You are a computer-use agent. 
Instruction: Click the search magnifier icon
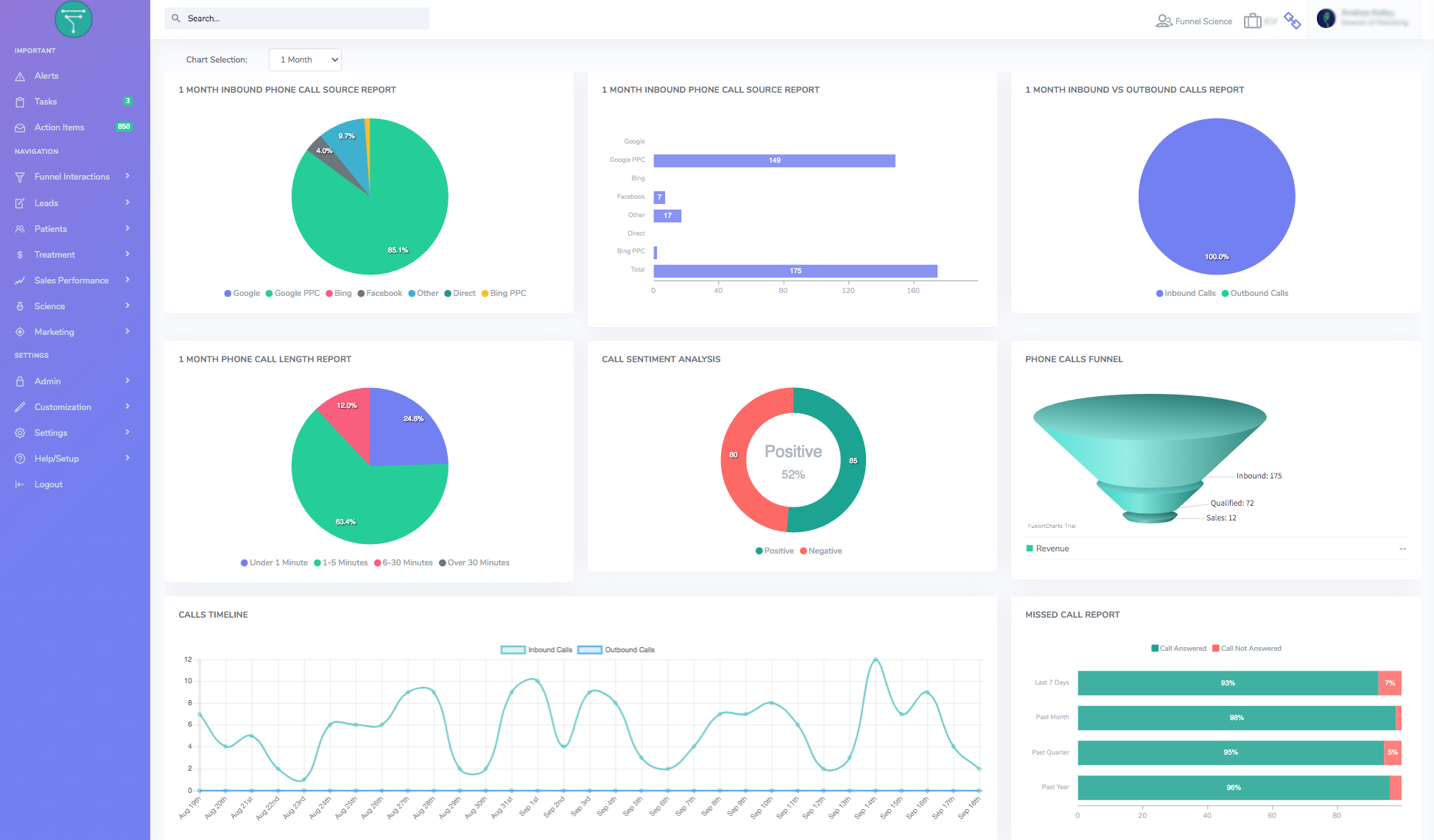tap(176, 18)
